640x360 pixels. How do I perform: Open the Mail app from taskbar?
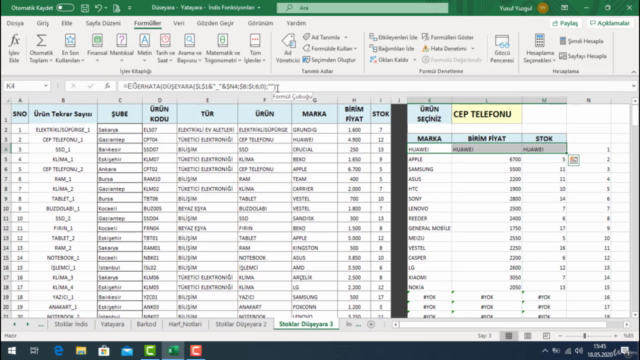tap(127, 351)
